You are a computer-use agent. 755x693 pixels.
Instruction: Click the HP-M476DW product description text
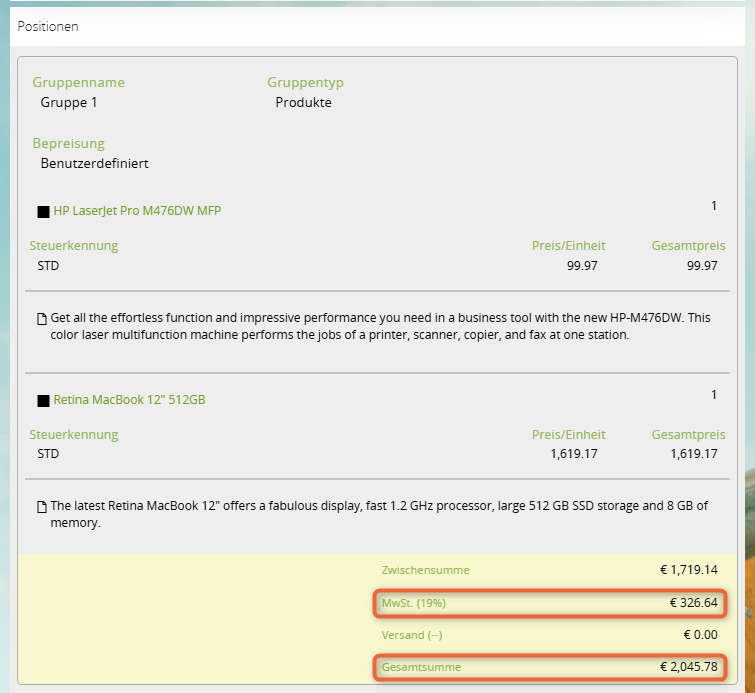[380, 326]
